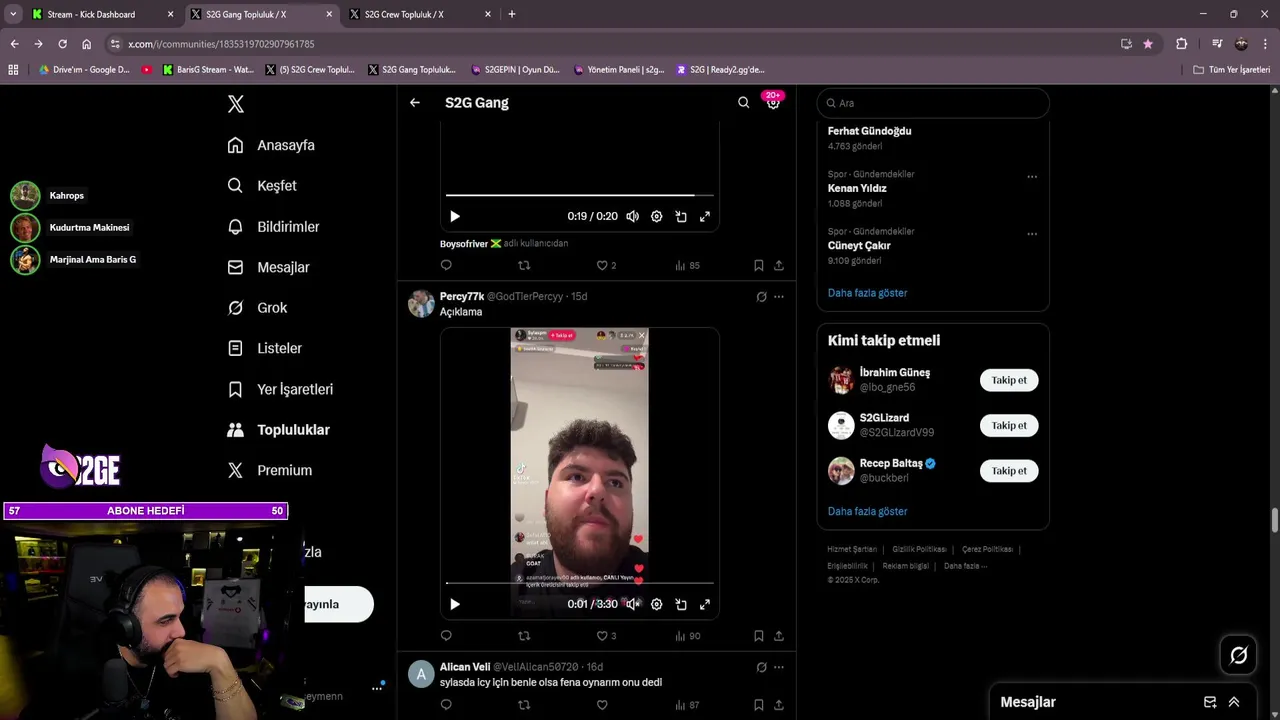Image resolution: width=1280 pixels, height=720 pixels.
Task: Open Alican Veli profile link
Action: point(465,667)
